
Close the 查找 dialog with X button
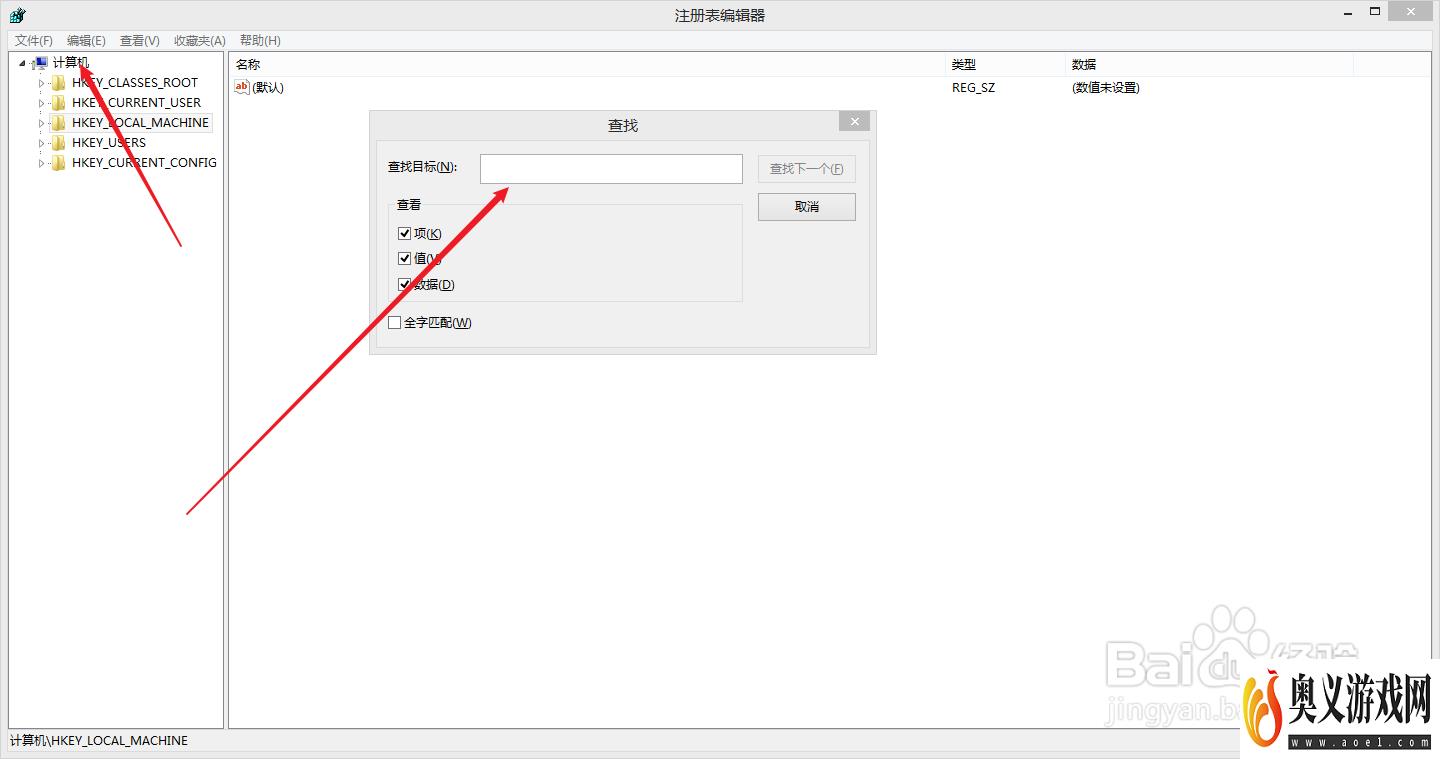pos(854,121)
